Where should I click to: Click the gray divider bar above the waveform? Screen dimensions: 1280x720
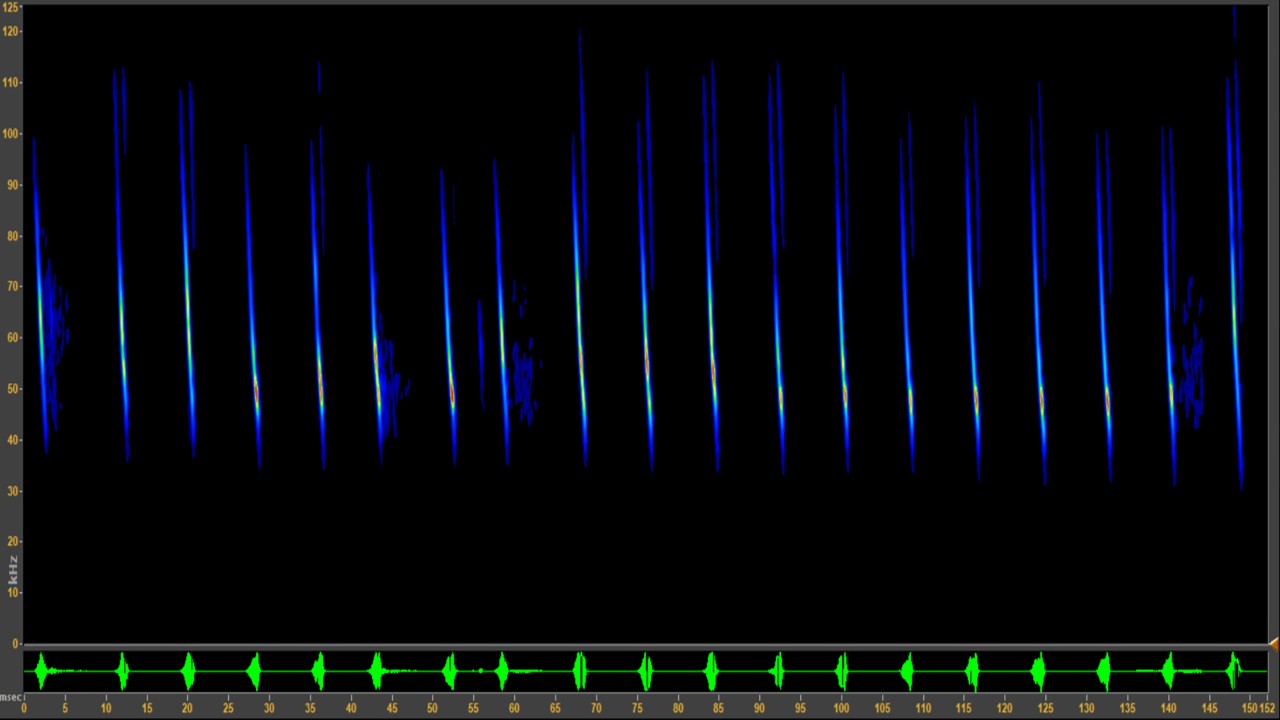(640, 646)
